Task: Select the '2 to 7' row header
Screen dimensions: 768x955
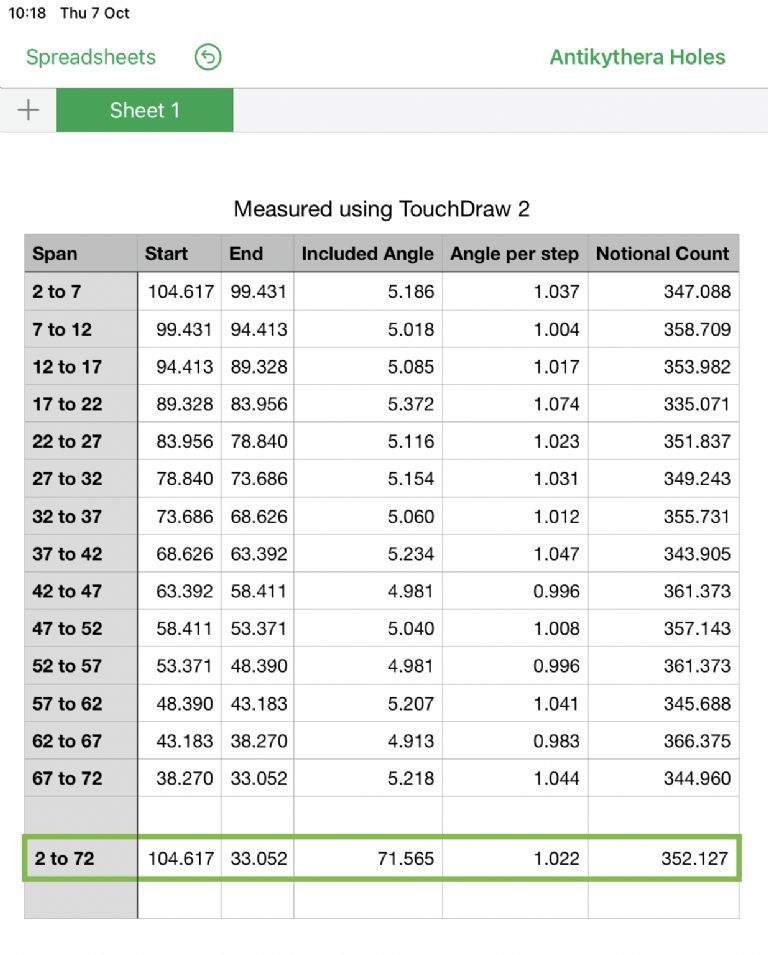Action: click(x=80, y=292)
